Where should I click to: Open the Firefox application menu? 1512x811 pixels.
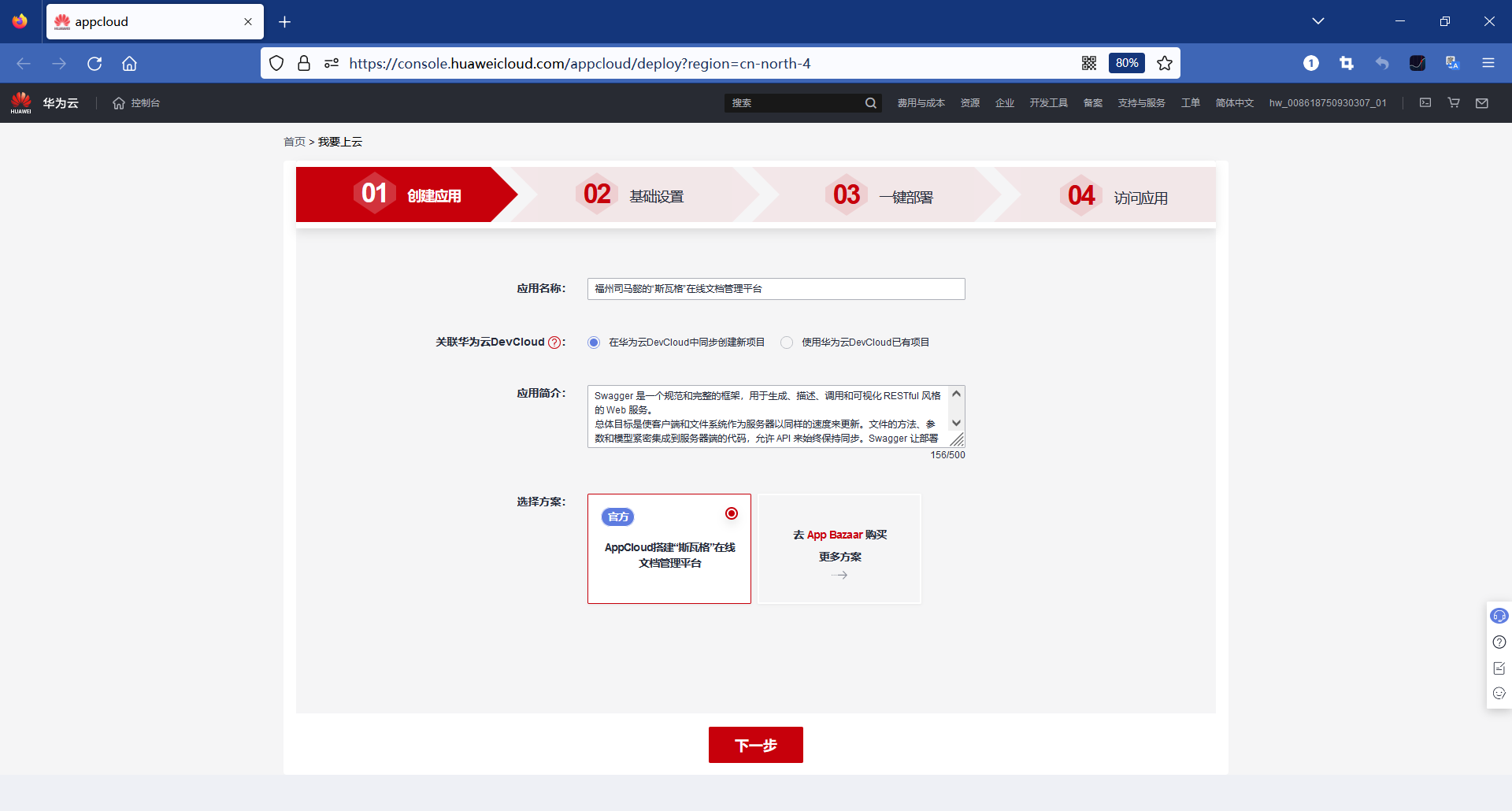coord(1488,64)
